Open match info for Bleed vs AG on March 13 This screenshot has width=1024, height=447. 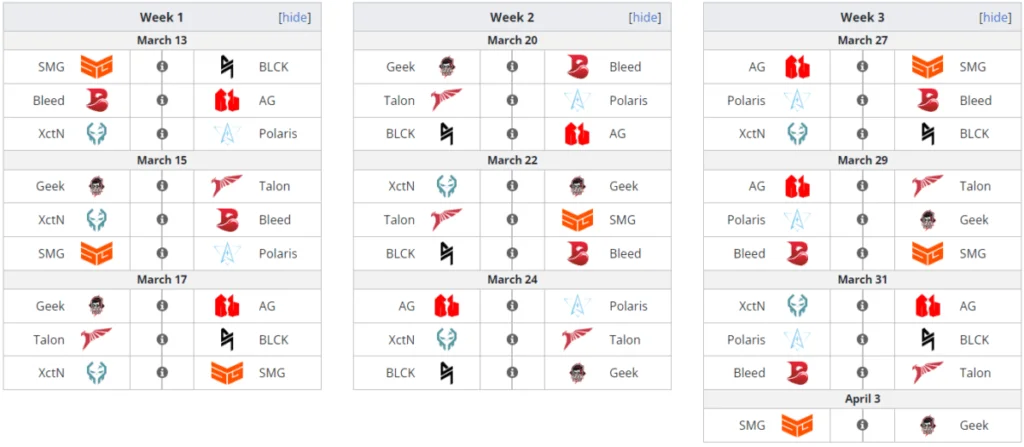coord(162,101)
